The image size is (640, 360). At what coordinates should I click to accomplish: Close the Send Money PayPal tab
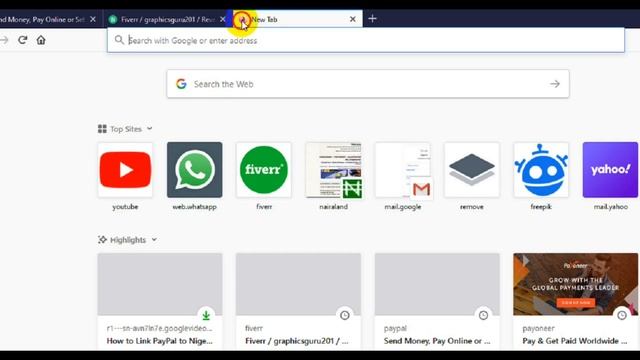[93, 19]
